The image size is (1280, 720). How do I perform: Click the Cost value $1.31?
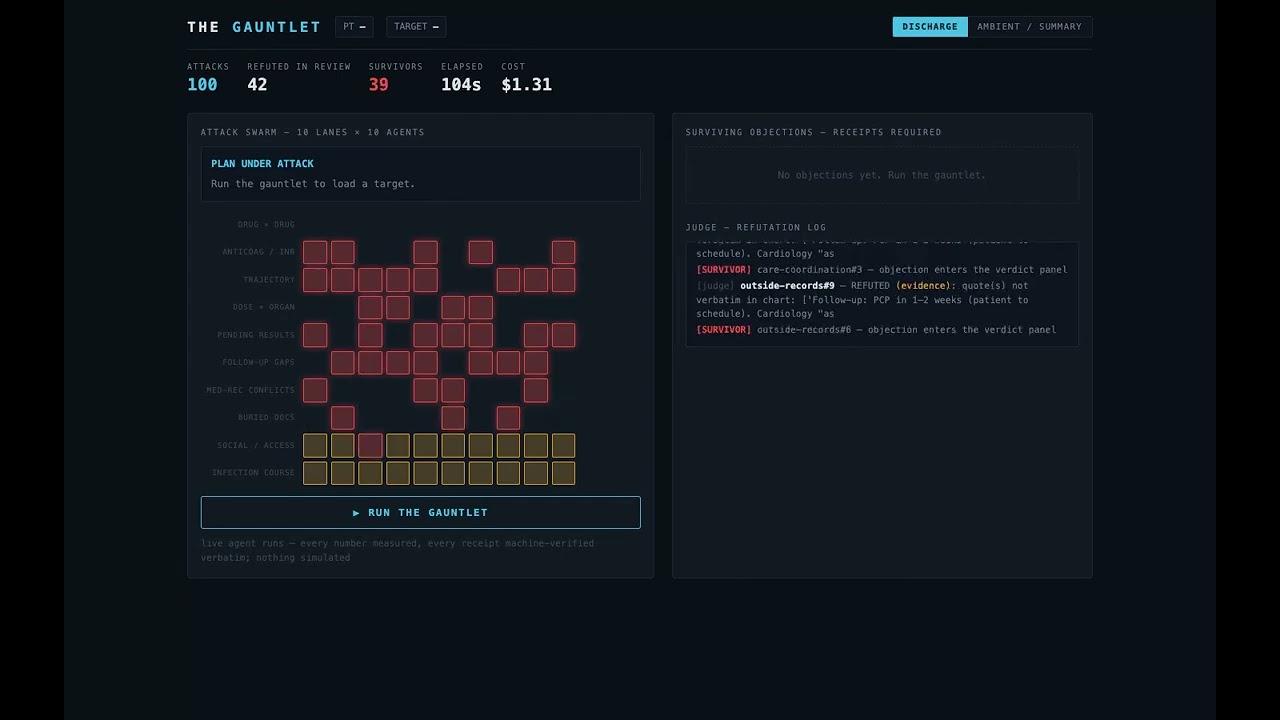tap(526, 85)
